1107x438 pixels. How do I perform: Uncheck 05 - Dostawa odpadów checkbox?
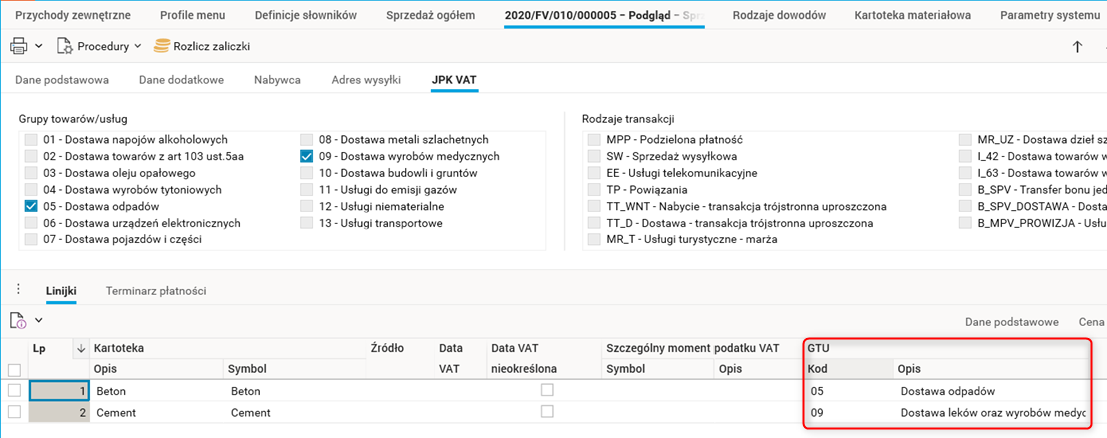(31, 205)
